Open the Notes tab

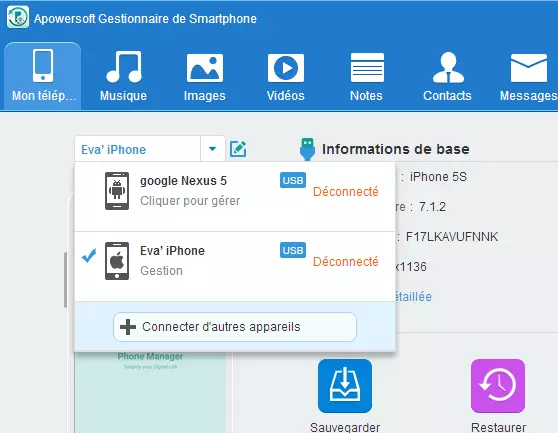[x=367, y=76]
